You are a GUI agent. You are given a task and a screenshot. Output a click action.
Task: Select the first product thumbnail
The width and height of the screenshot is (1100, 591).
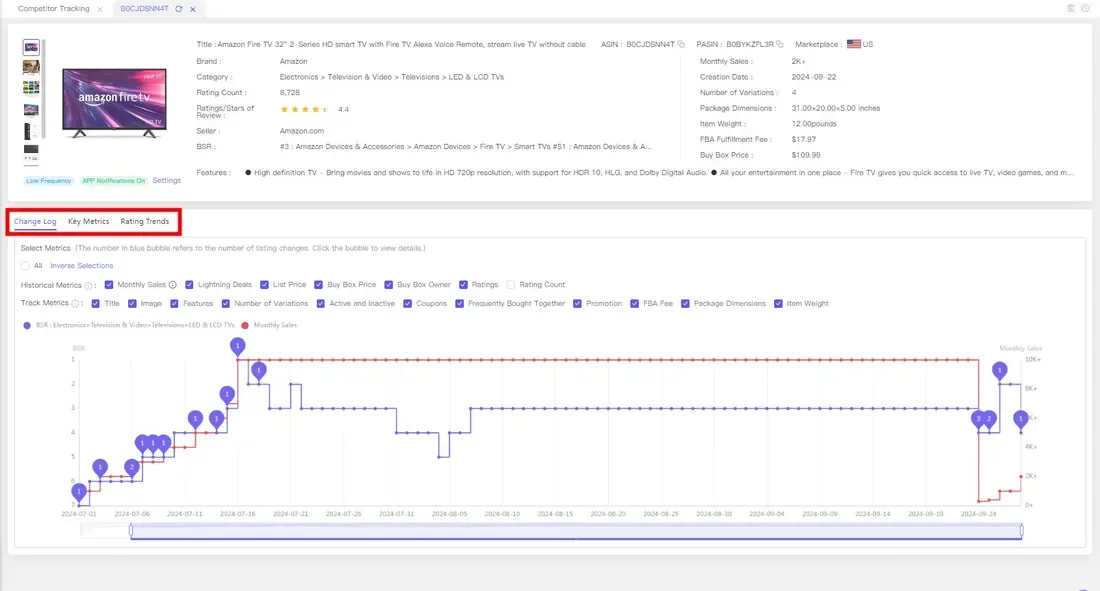point(31,48)
